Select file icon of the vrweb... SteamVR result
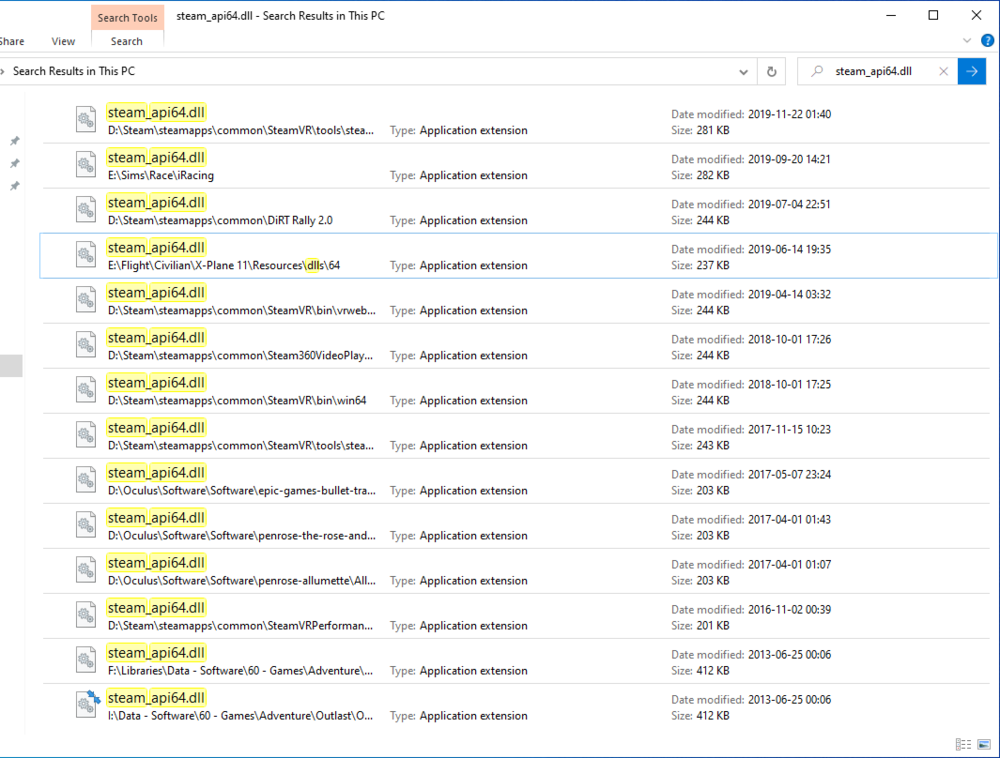This screenshot has width=1000, height=758. point(86,300)
